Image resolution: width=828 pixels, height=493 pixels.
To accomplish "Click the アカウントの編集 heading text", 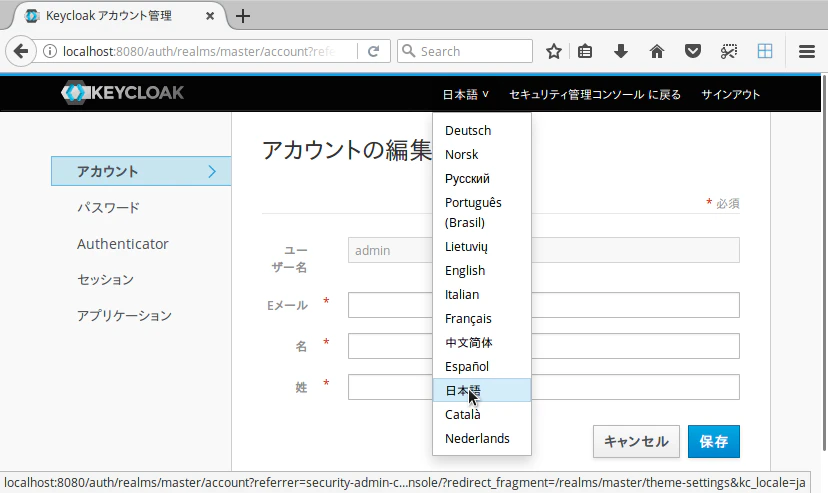I will tap(347, 150).
